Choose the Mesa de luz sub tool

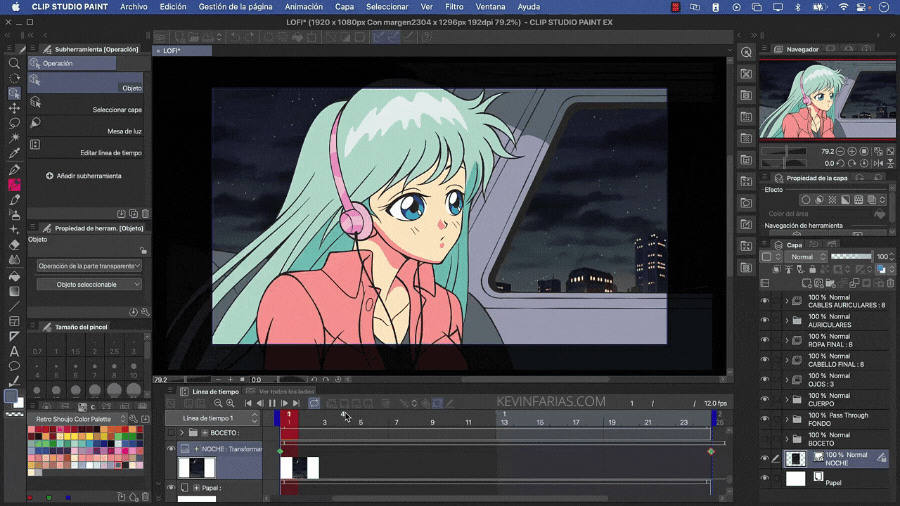(86, 126)
